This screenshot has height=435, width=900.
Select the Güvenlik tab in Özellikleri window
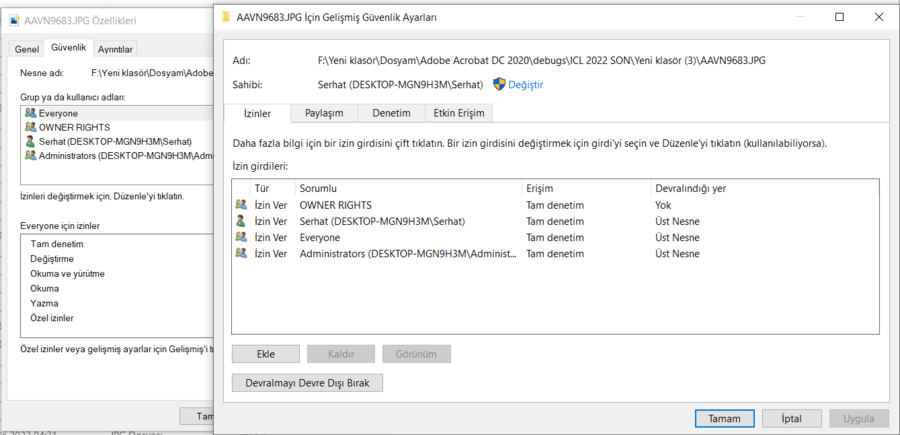68,48
